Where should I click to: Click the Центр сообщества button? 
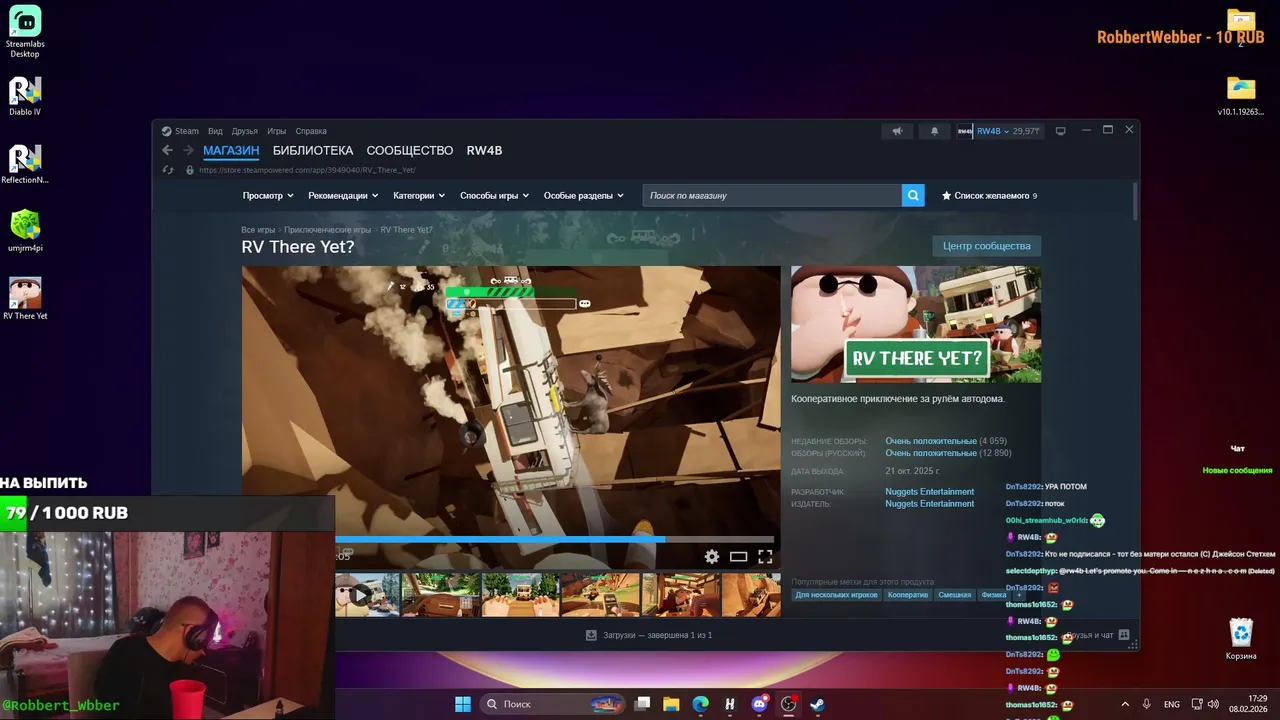tap(986, 246)
